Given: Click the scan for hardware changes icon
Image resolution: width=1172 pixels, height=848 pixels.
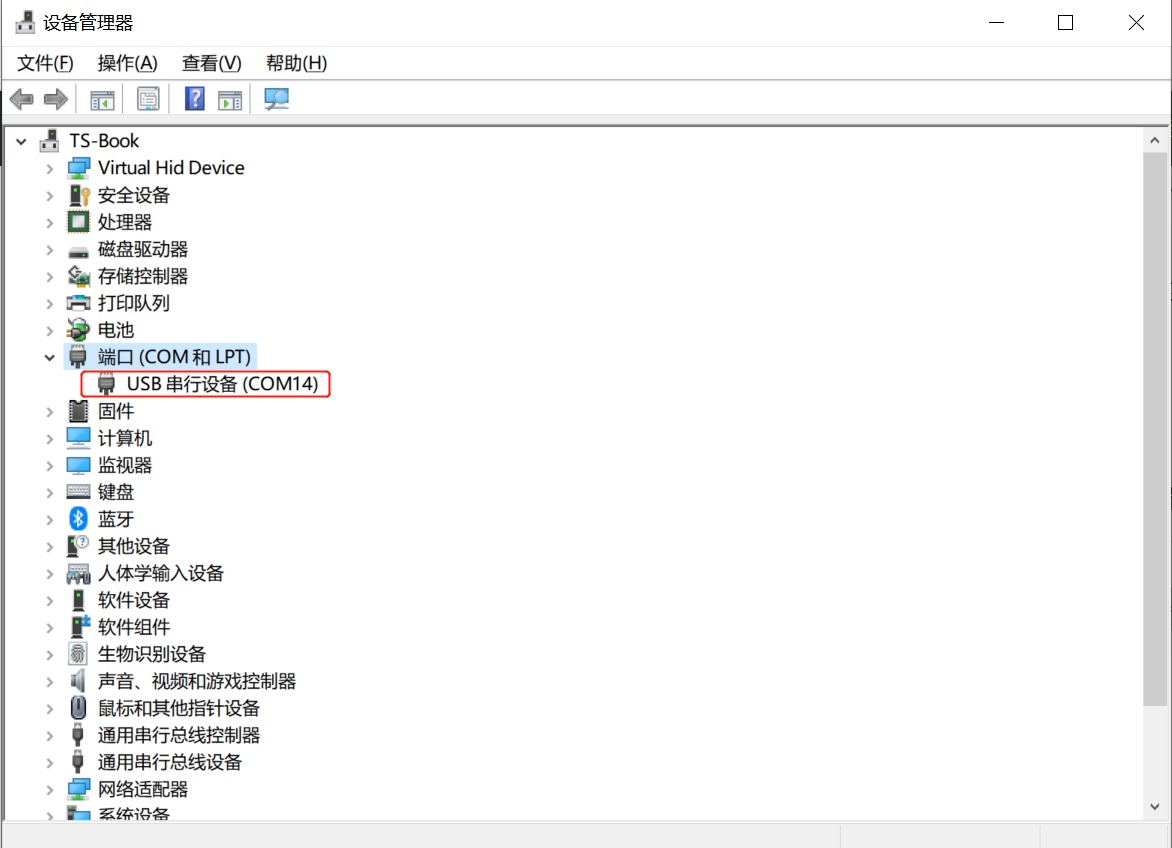Looking at the screenshot, I should [x=276, y=100].
